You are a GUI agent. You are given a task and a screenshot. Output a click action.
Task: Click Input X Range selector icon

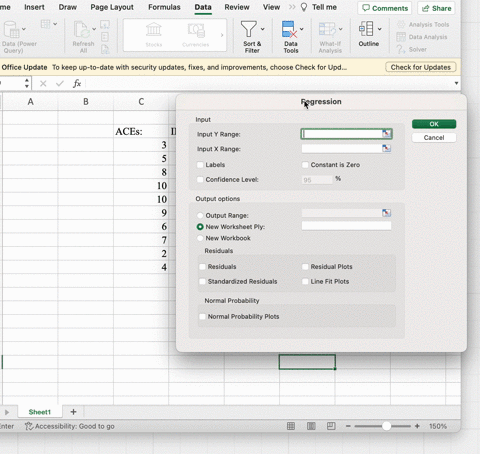pos(386,148)
